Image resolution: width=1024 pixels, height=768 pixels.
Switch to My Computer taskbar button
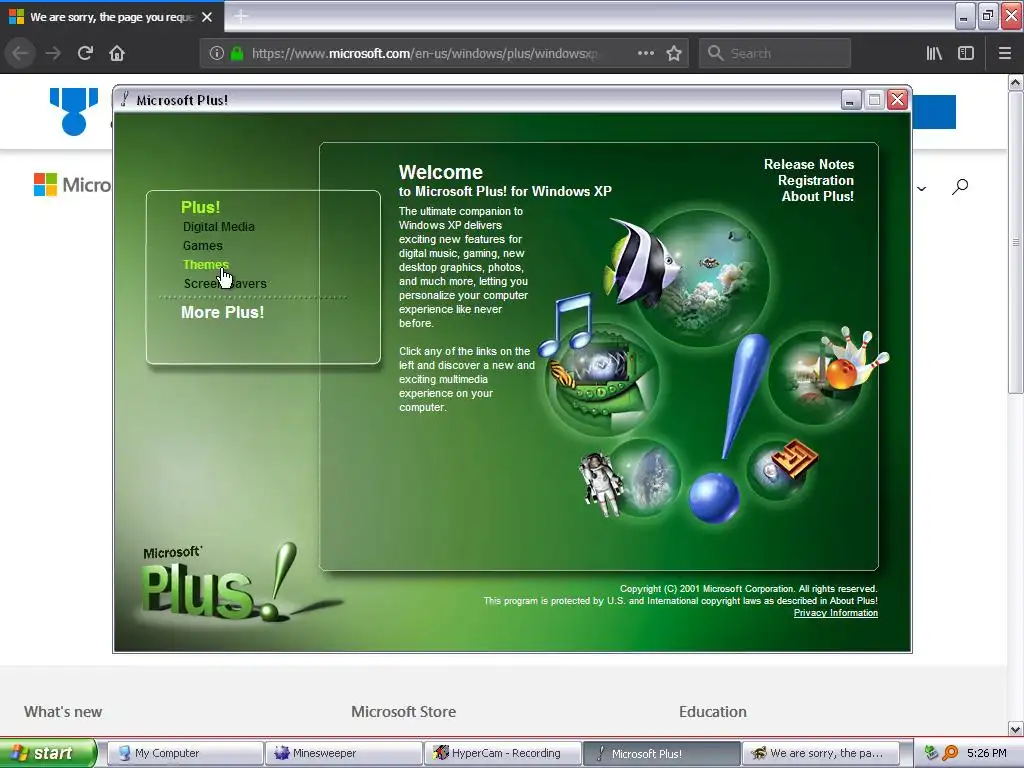(x=185, y=753)
